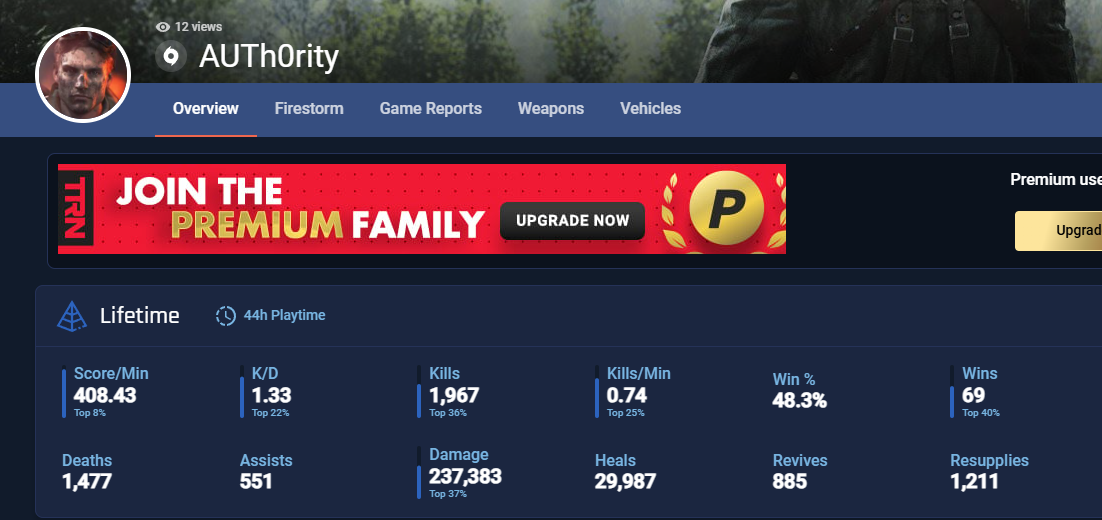Click the Win % value 48.3%

tap(800, 401)
